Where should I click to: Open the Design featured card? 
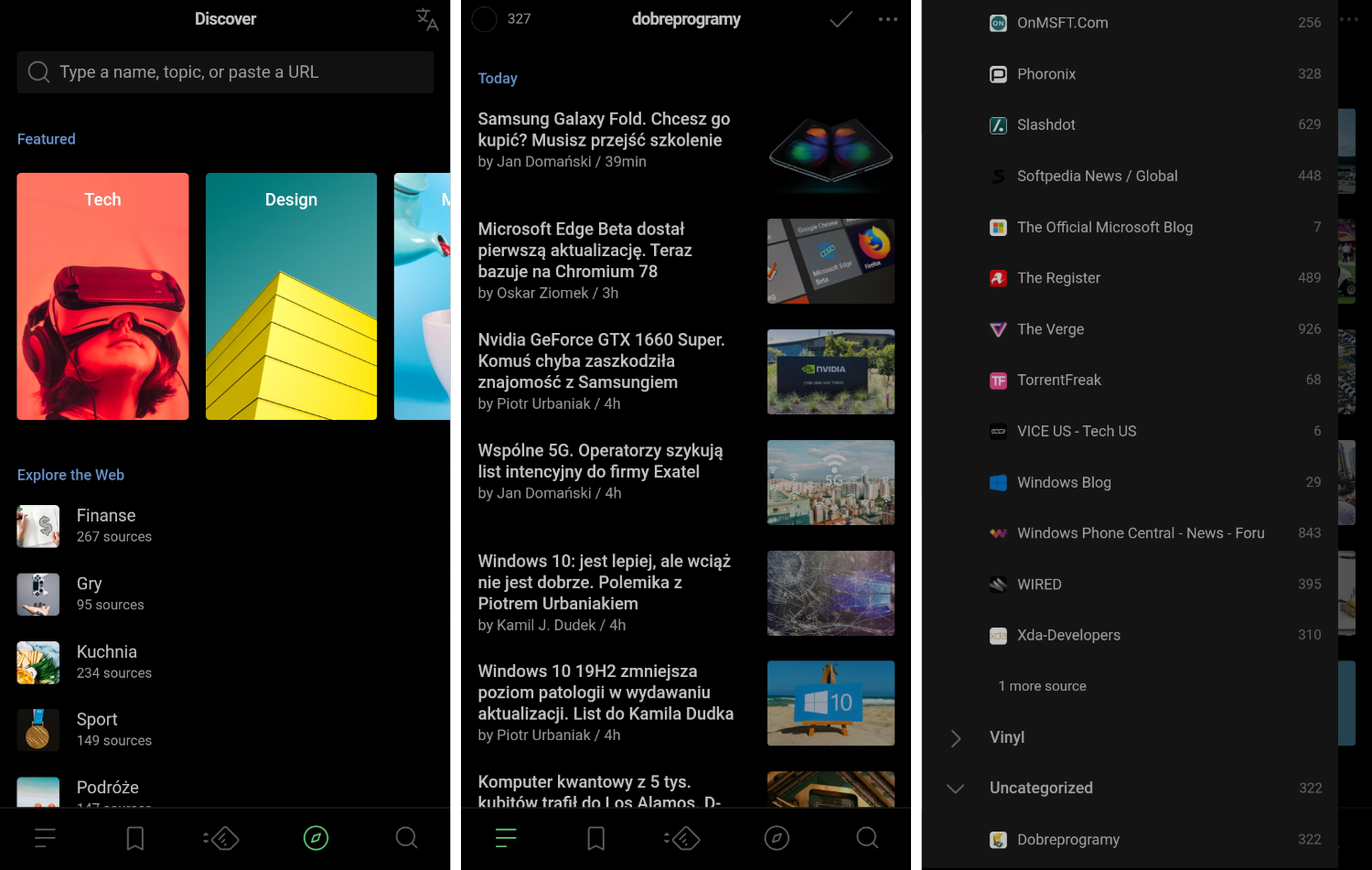tap(291, 296)
